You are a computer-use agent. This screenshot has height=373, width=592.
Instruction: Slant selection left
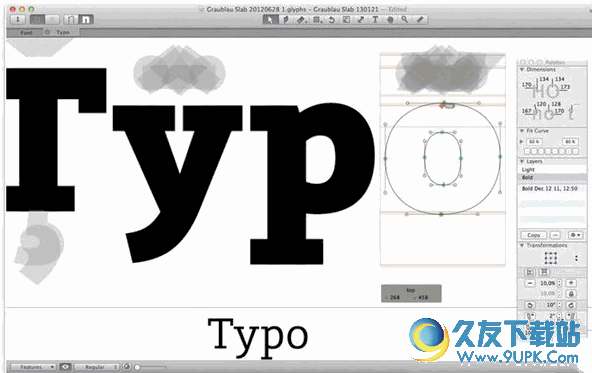(530, 316)
